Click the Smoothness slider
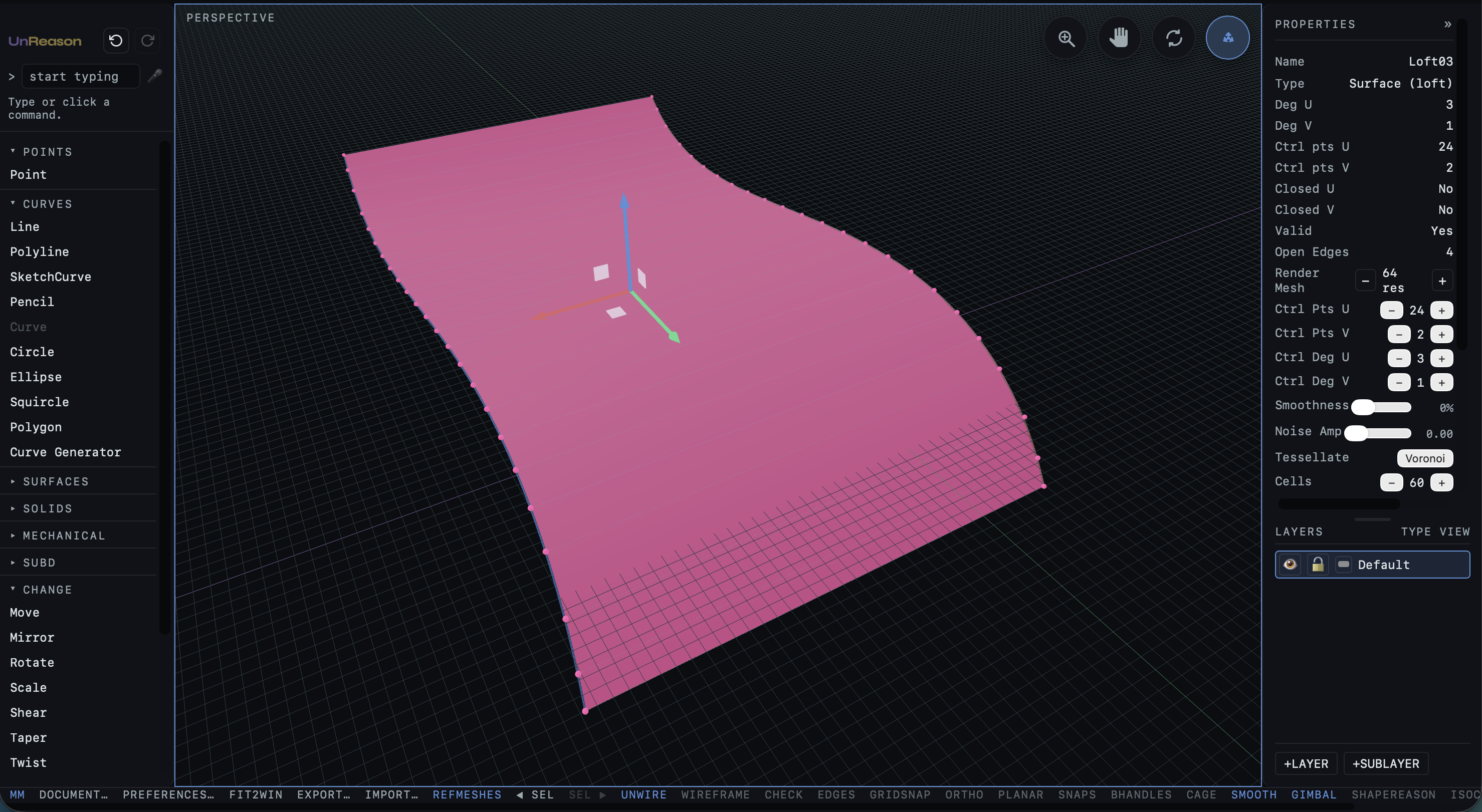Viewport: 1482px width, 812px height. tap(1381, 407)
